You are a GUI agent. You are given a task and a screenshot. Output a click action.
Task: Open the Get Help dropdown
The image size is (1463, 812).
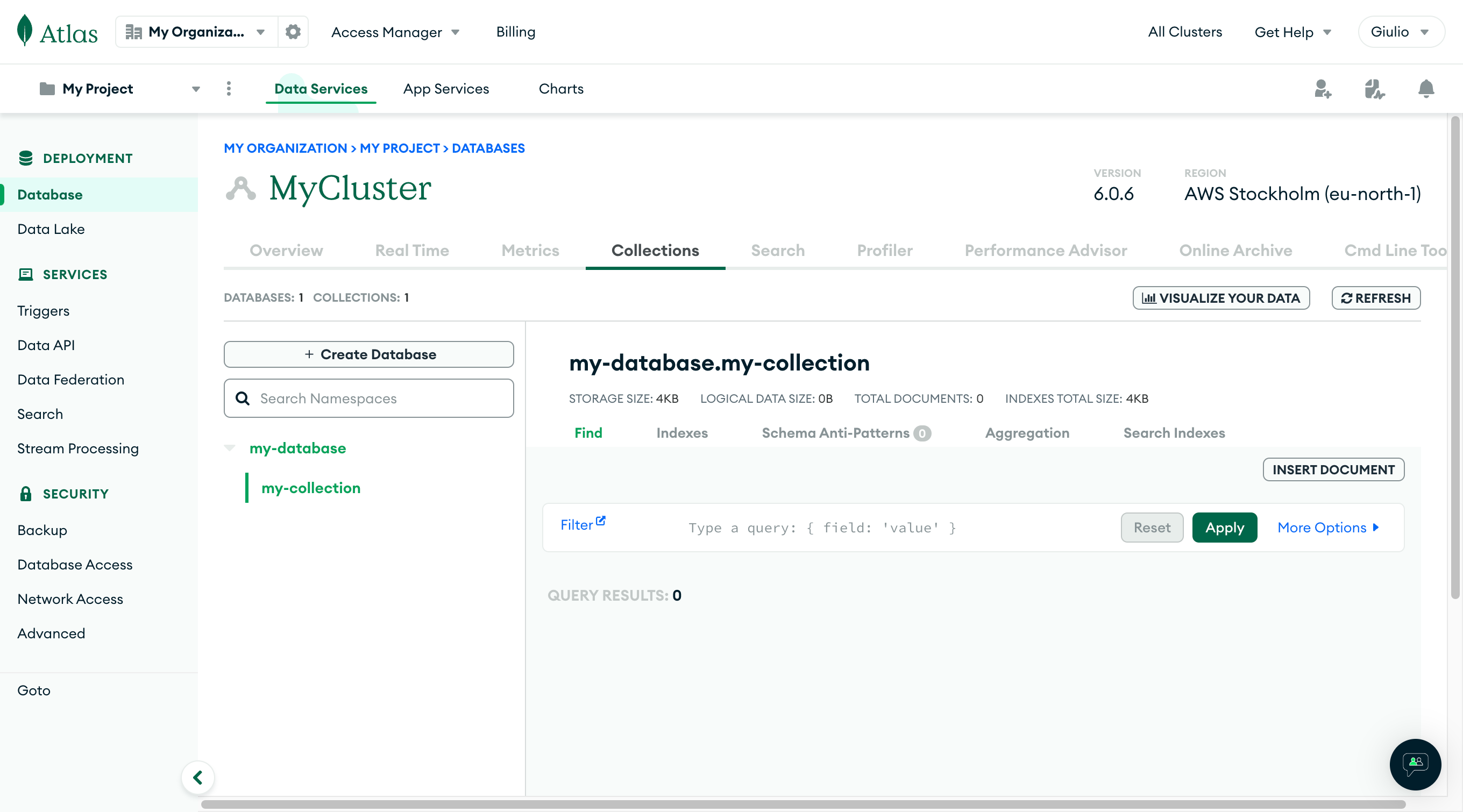click(x=1292, y=32)
